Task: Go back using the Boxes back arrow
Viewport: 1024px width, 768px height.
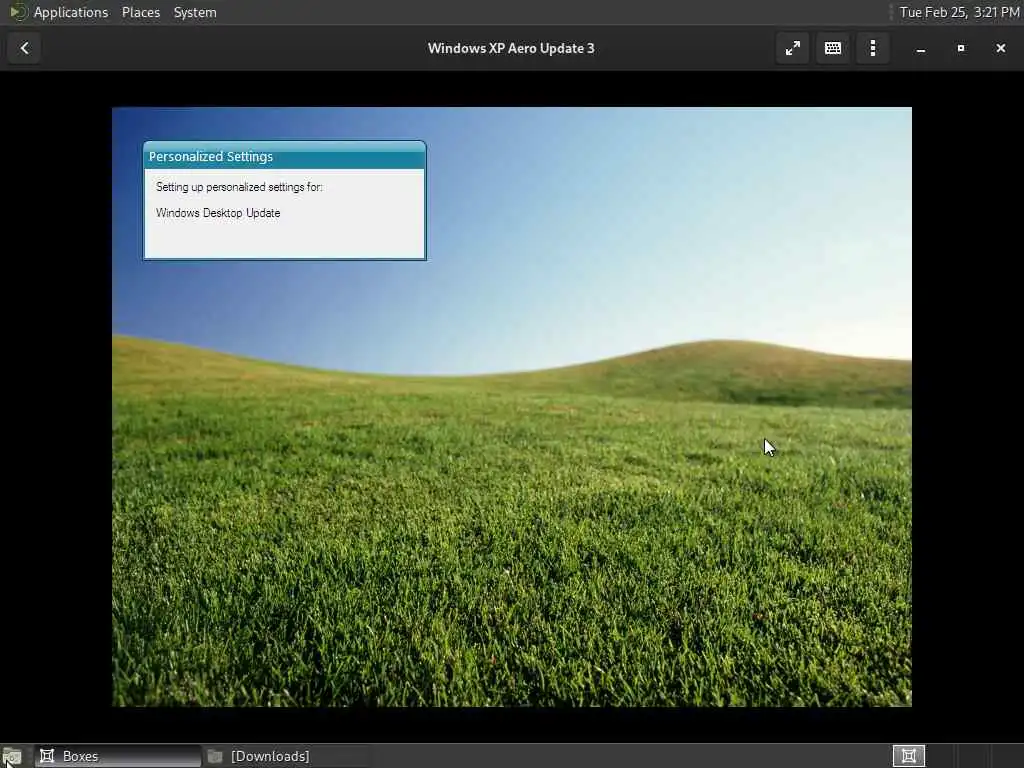Action: tap(25, 48)
